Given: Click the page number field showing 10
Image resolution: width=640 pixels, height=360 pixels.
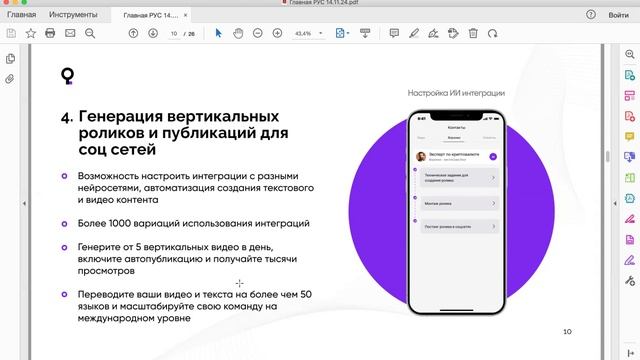Looking at the screenshot, I should point(174,33).
